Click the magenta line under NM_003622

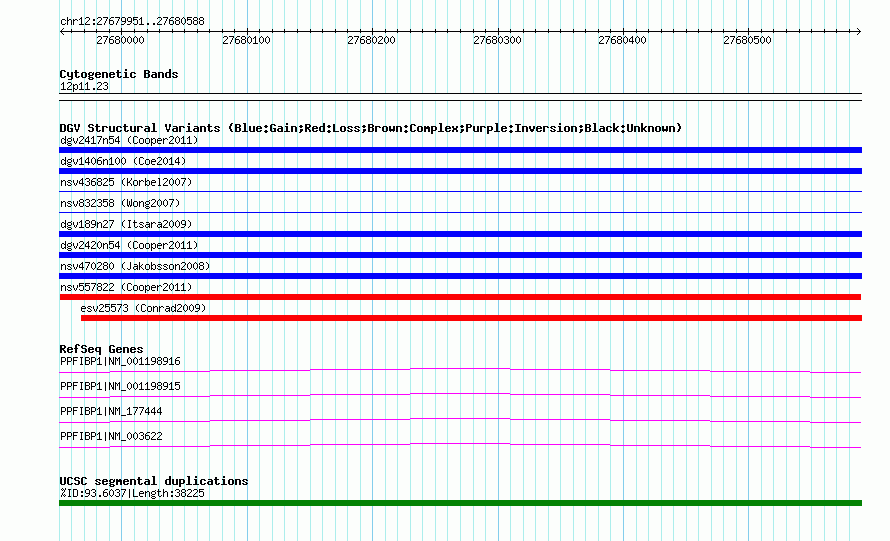click(x=460, y=446)
